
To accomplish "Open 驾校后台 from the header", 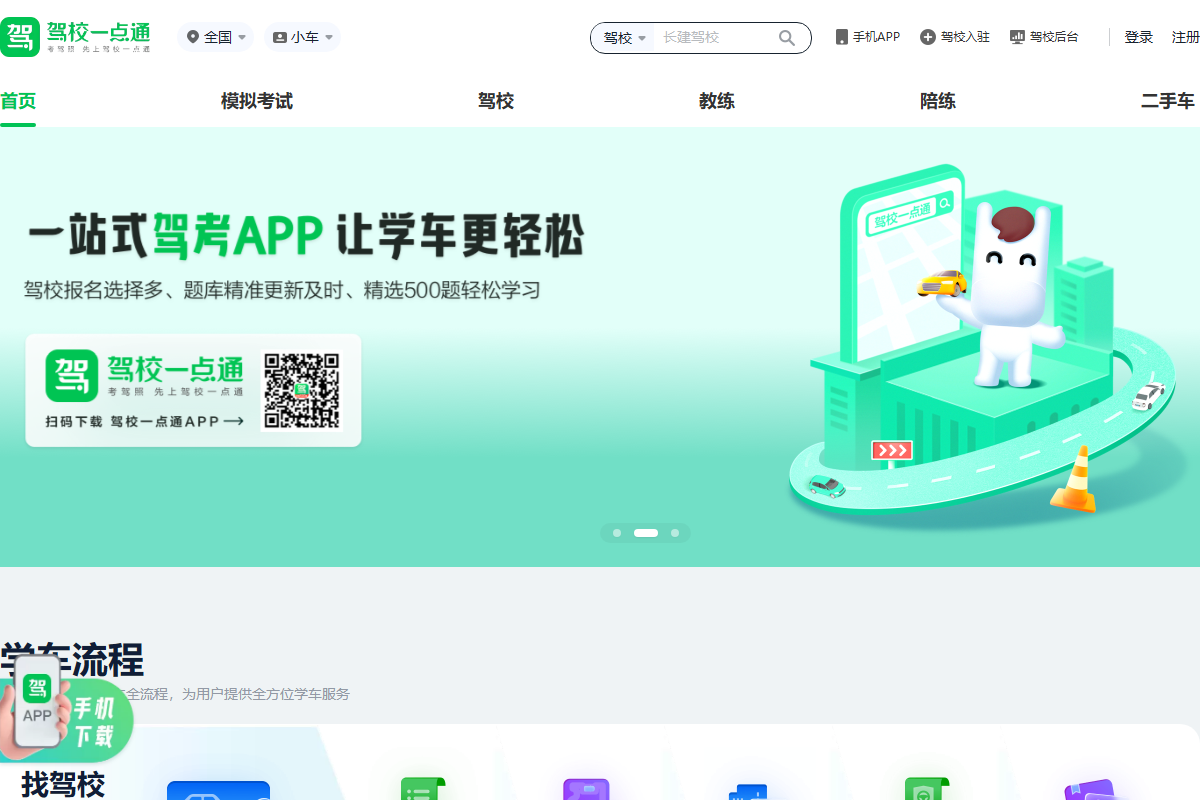I will (x=1044, y=37).
